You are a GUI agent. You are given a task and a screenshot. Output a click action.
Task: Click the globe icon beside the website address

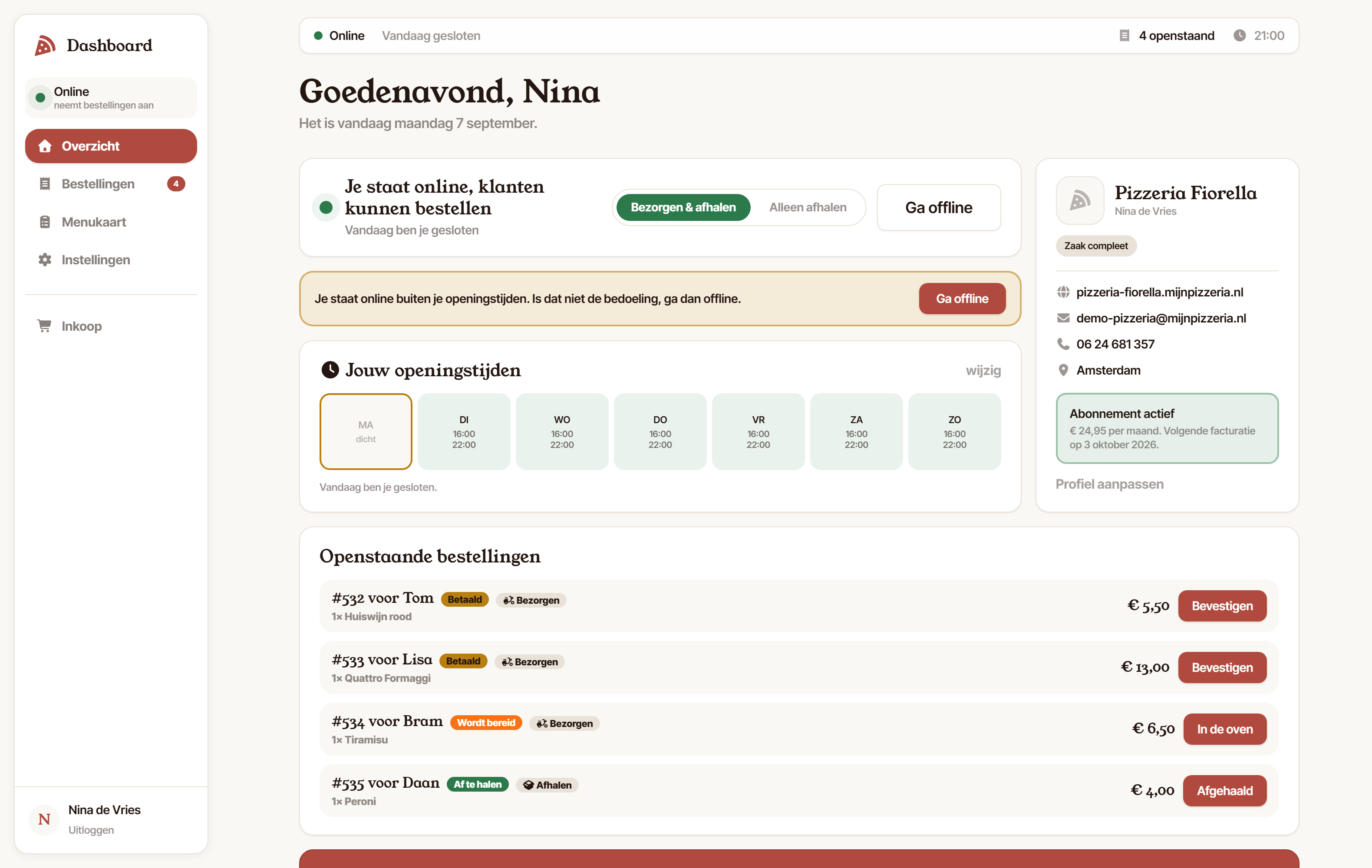pos(1063,292)
